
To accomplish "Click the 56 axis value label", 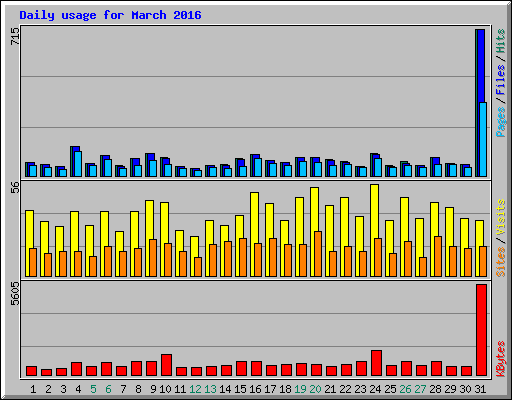I will click(15, 187).
